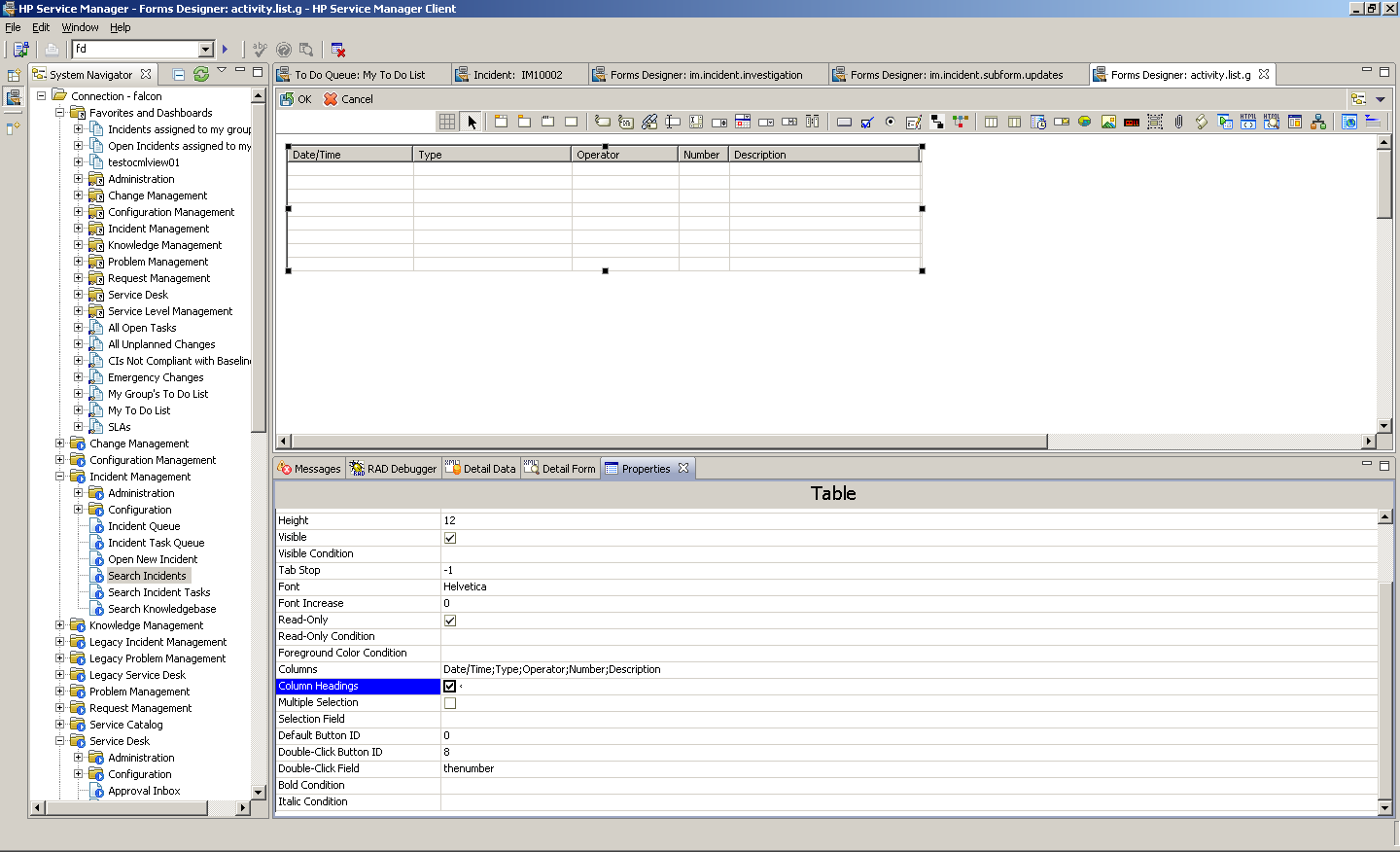Select the network hierarchy widget tool

click(1318, 122)
